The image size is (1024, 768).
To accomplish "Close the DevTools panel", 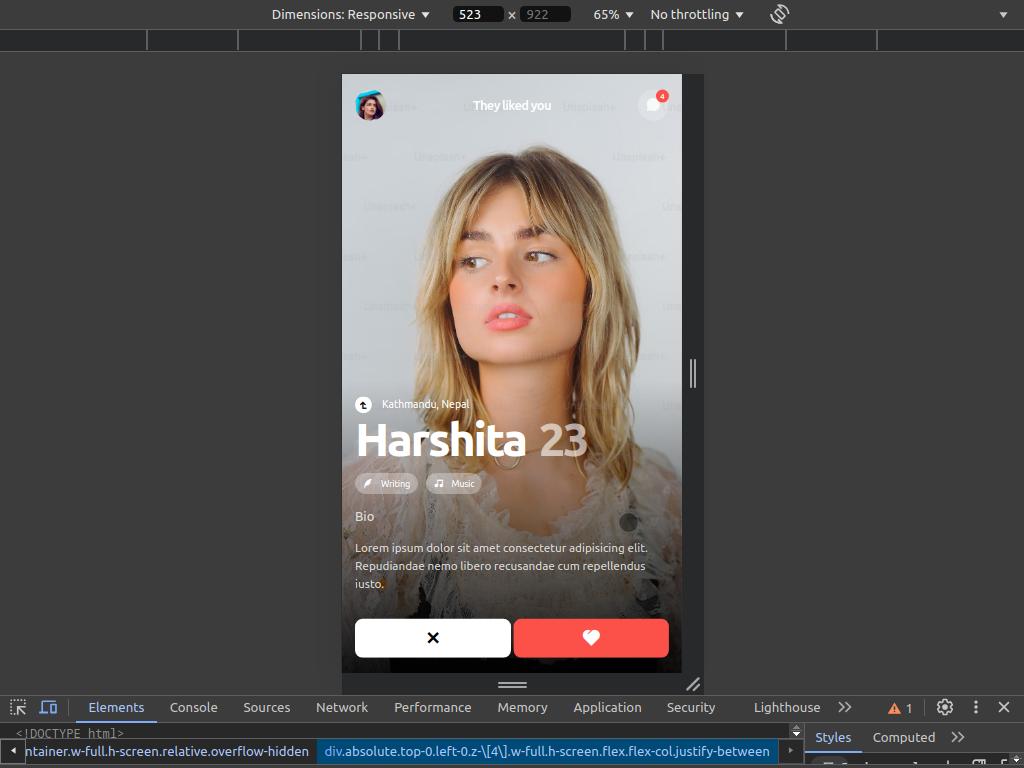I will click(x=1004, y=707).
